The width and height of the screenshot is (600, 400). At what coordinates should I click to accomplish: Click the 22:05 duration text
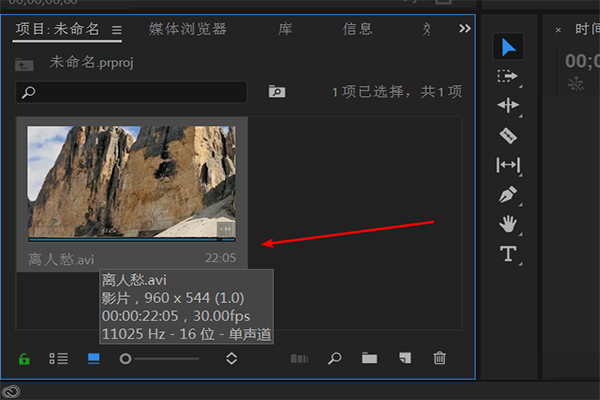point(220,258)
